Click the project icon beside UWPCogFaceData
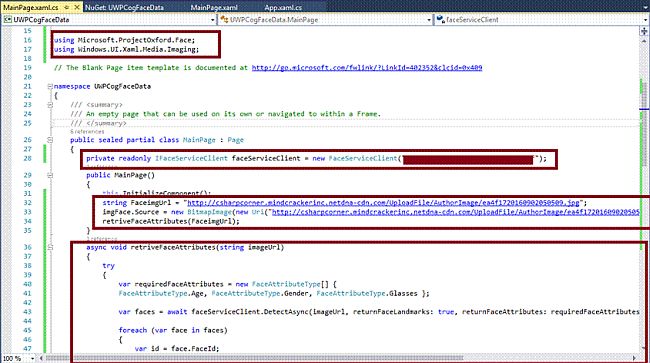The height and width of the screenshot is (363, 650). pyautogui.click(x=7, y=19)
